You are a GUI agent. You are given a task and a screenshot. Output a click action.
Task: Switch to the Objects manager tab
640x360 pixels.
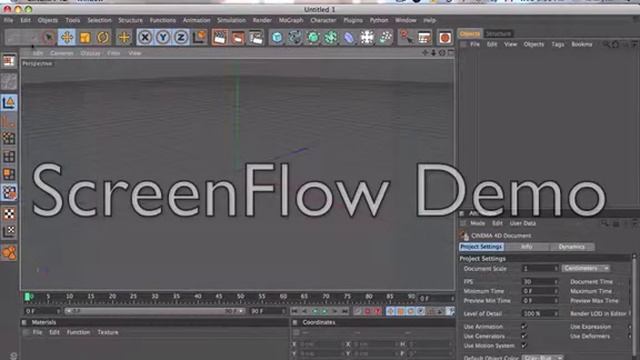pos(470,34)
